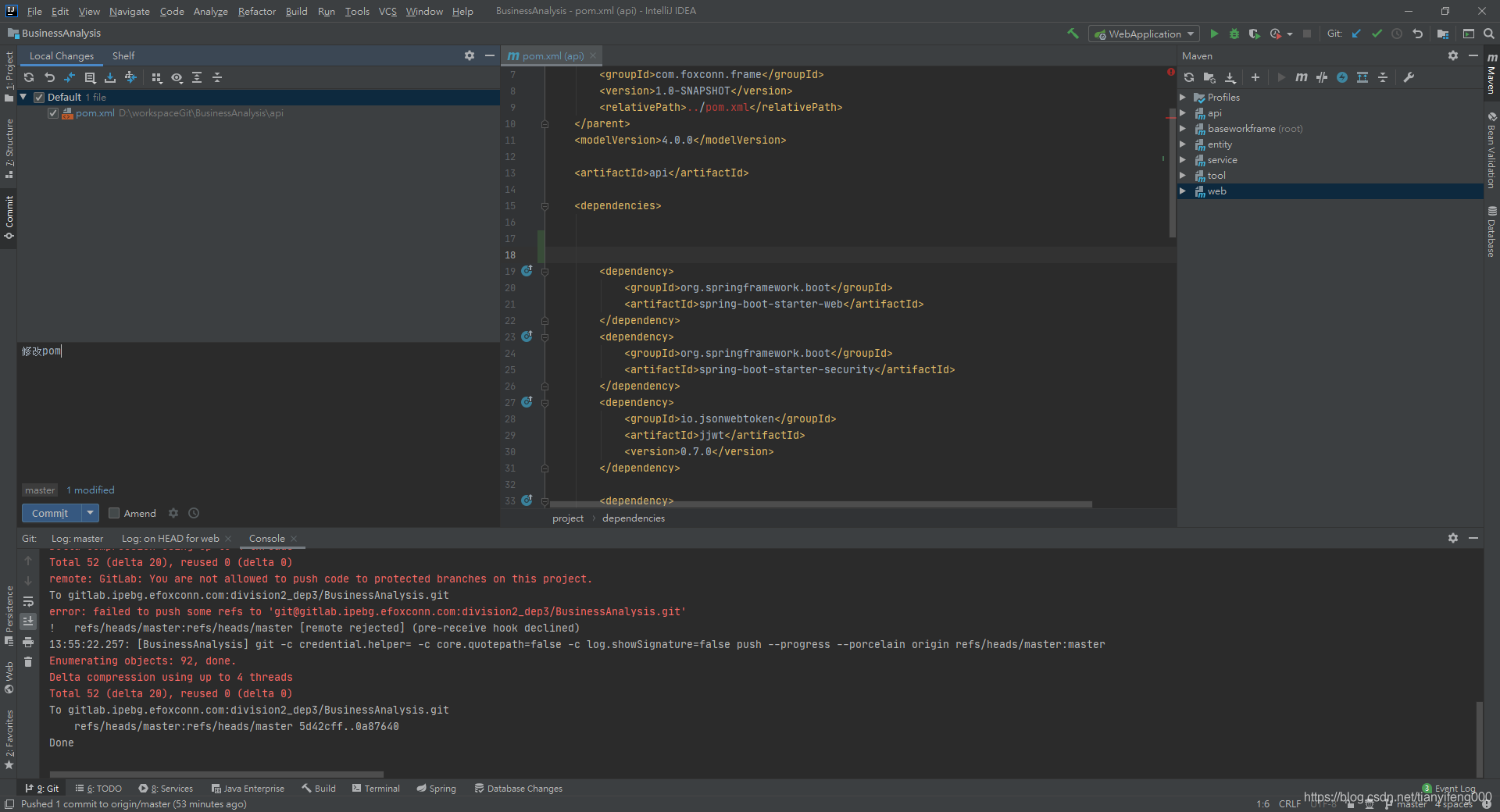Image resolution: width=1500 pixels, height=812 pixels.
Task: Reimport all Maven projects
Action: [x=1189, y=77]
